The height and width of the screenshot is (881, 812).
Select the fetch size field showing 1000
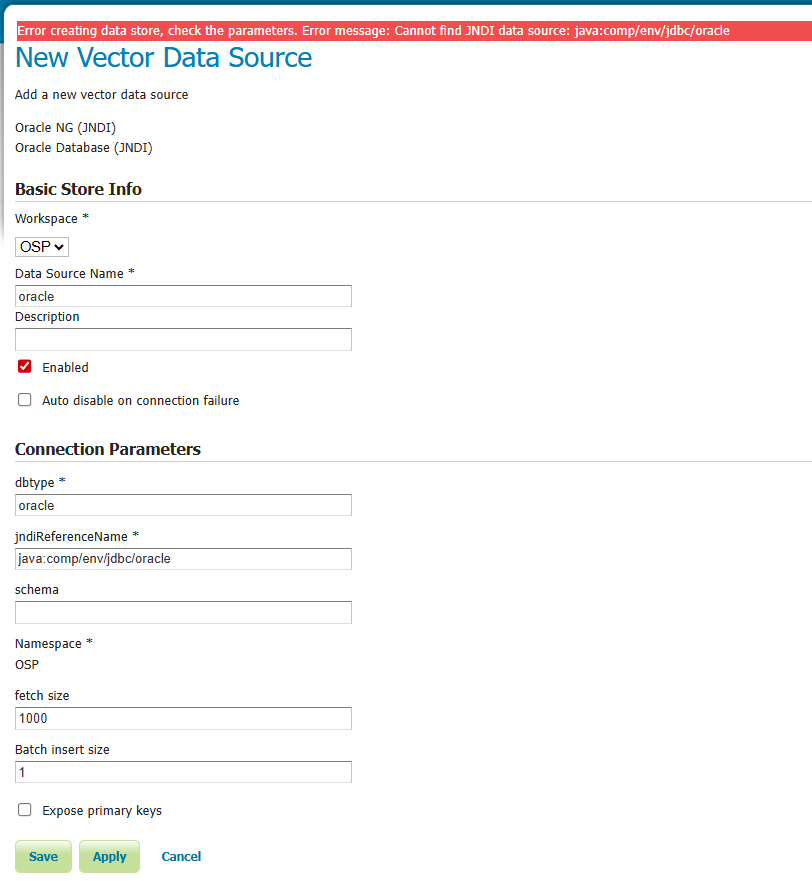click(183, 718)
